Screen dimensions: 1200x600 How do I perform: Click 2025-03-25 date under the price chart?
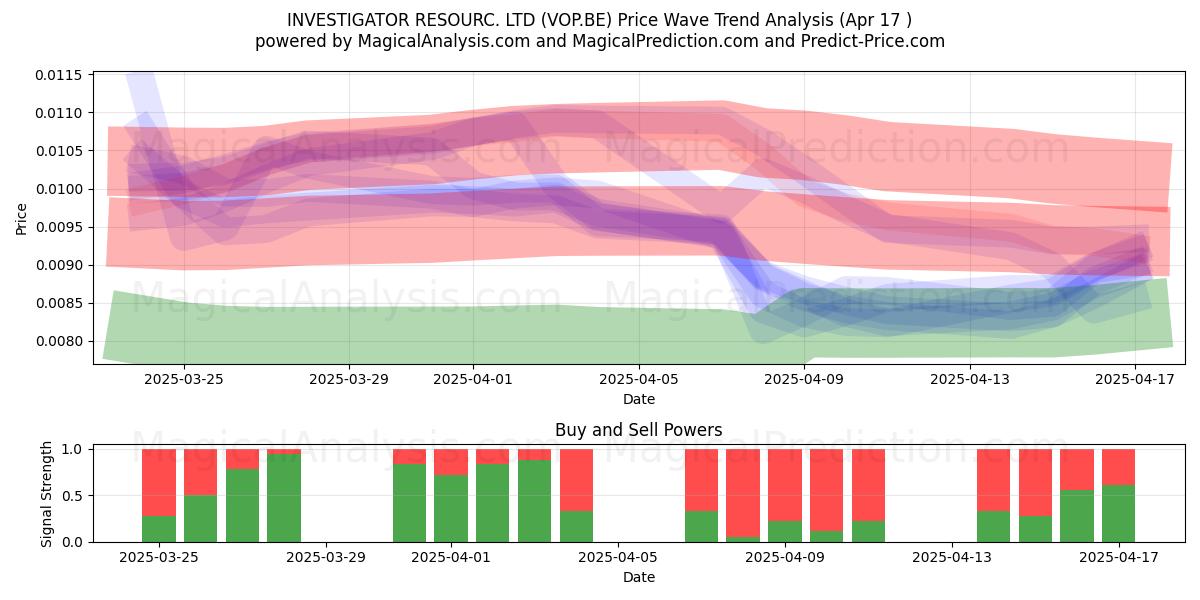coord(184,380)
